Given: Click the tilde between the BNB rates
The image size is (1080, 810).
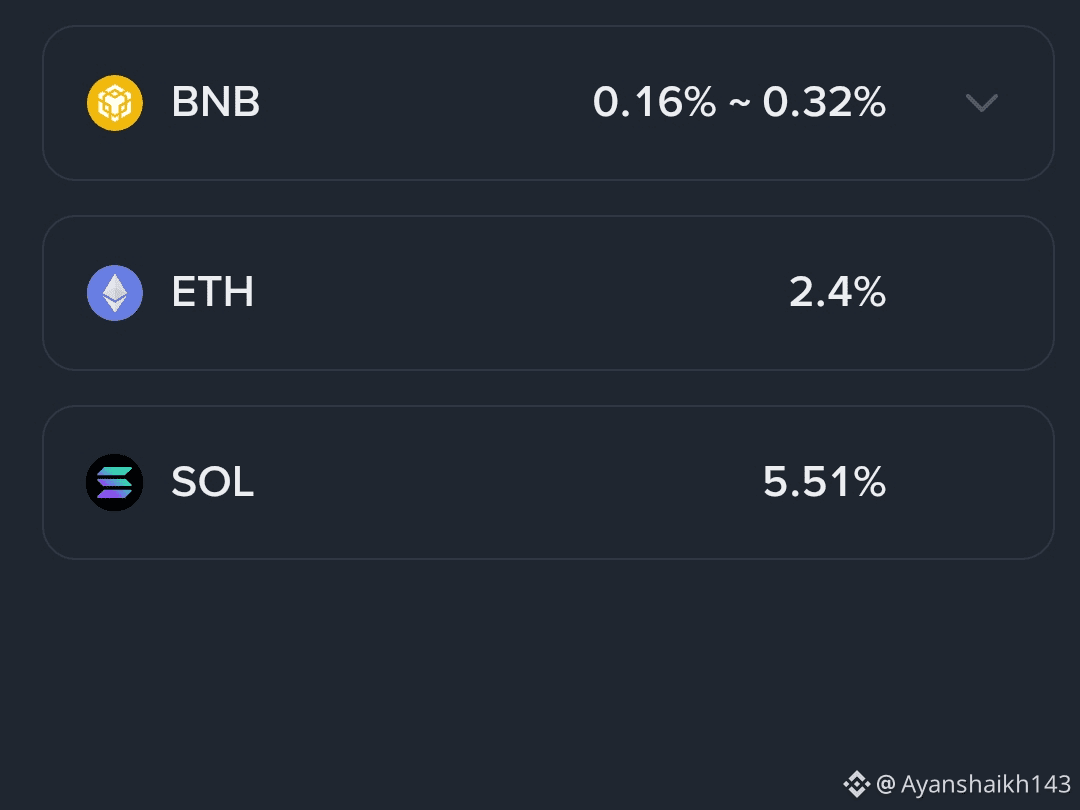Looking at the screenshot, I should coord(739,102).
